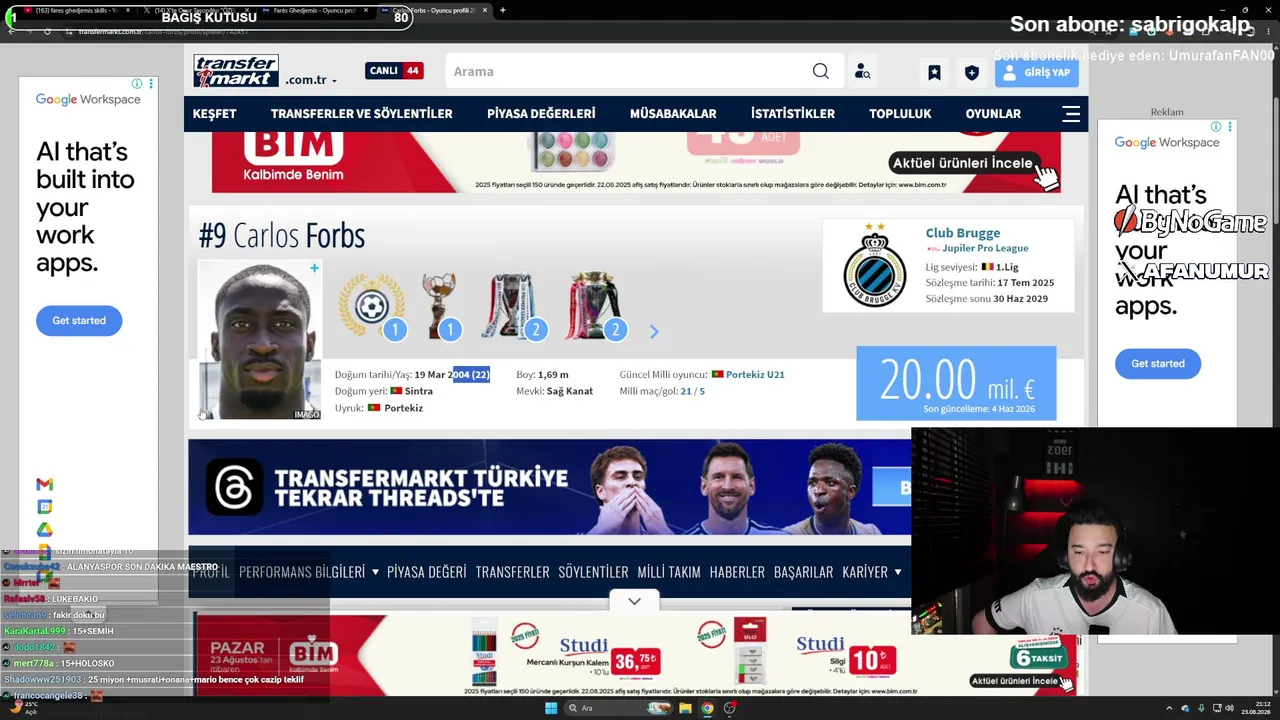Open the Windows Start menu

pos(551,708)
